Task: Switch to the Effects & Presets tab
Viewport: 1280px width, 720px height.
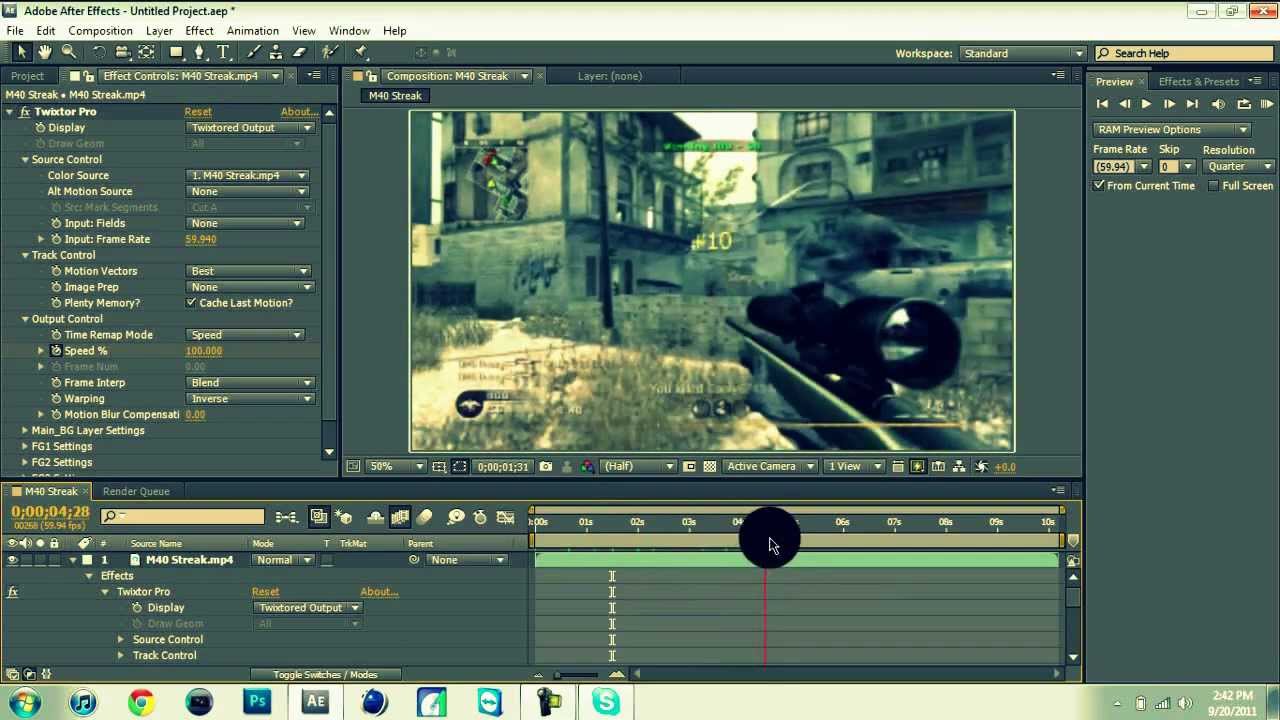Action: (x=1199, y=82)
